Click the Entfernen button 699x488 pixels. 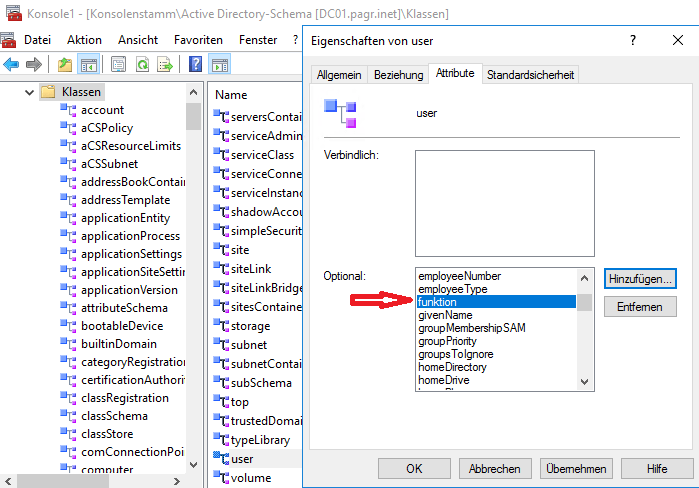tap(640, 307)
